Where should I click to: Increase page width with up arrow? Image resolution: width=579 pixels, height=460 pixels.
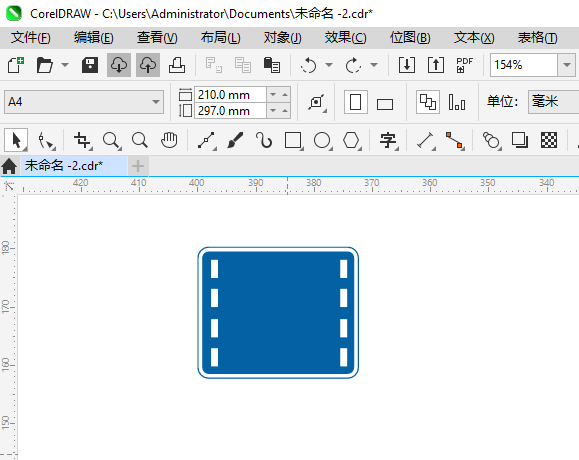tap(285, 95)
